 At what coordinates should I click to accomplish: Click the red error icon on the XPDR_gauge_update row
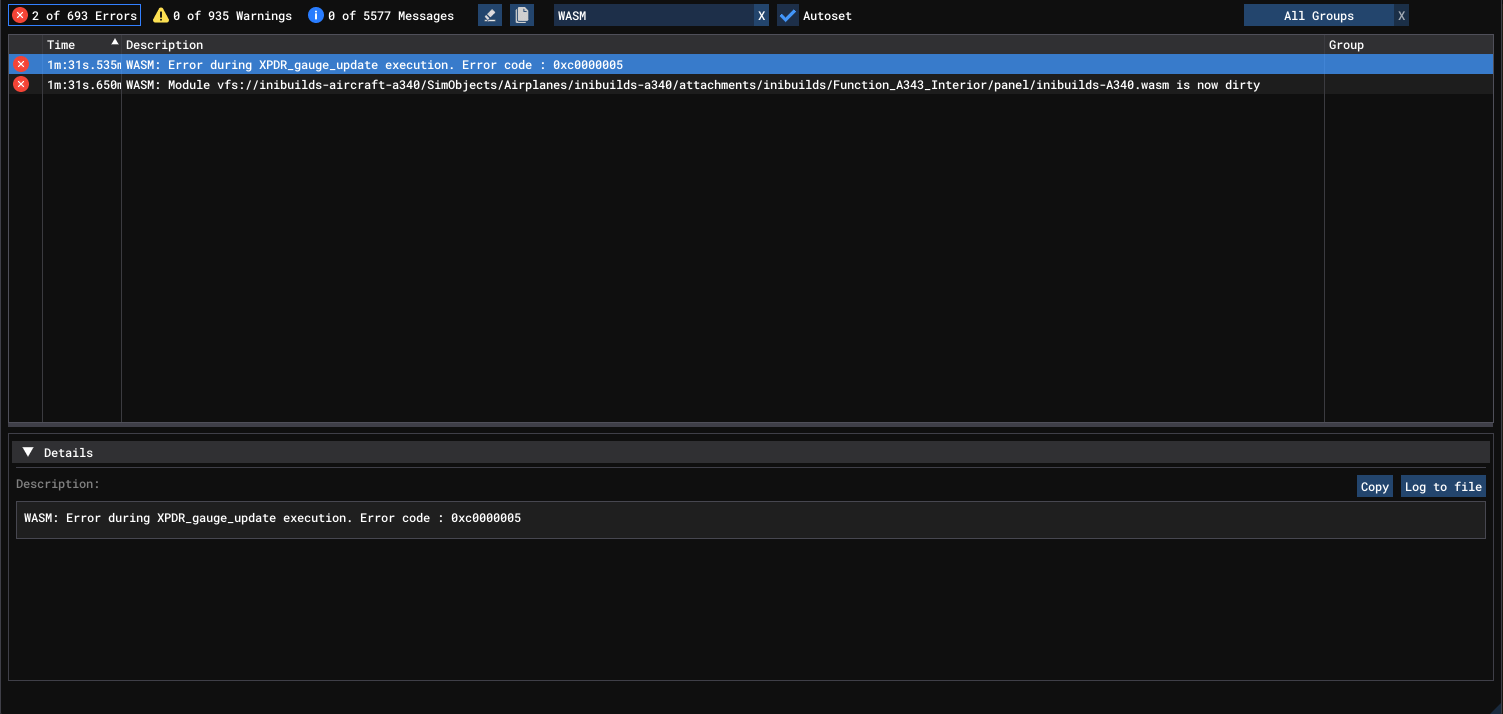point(21,64)
